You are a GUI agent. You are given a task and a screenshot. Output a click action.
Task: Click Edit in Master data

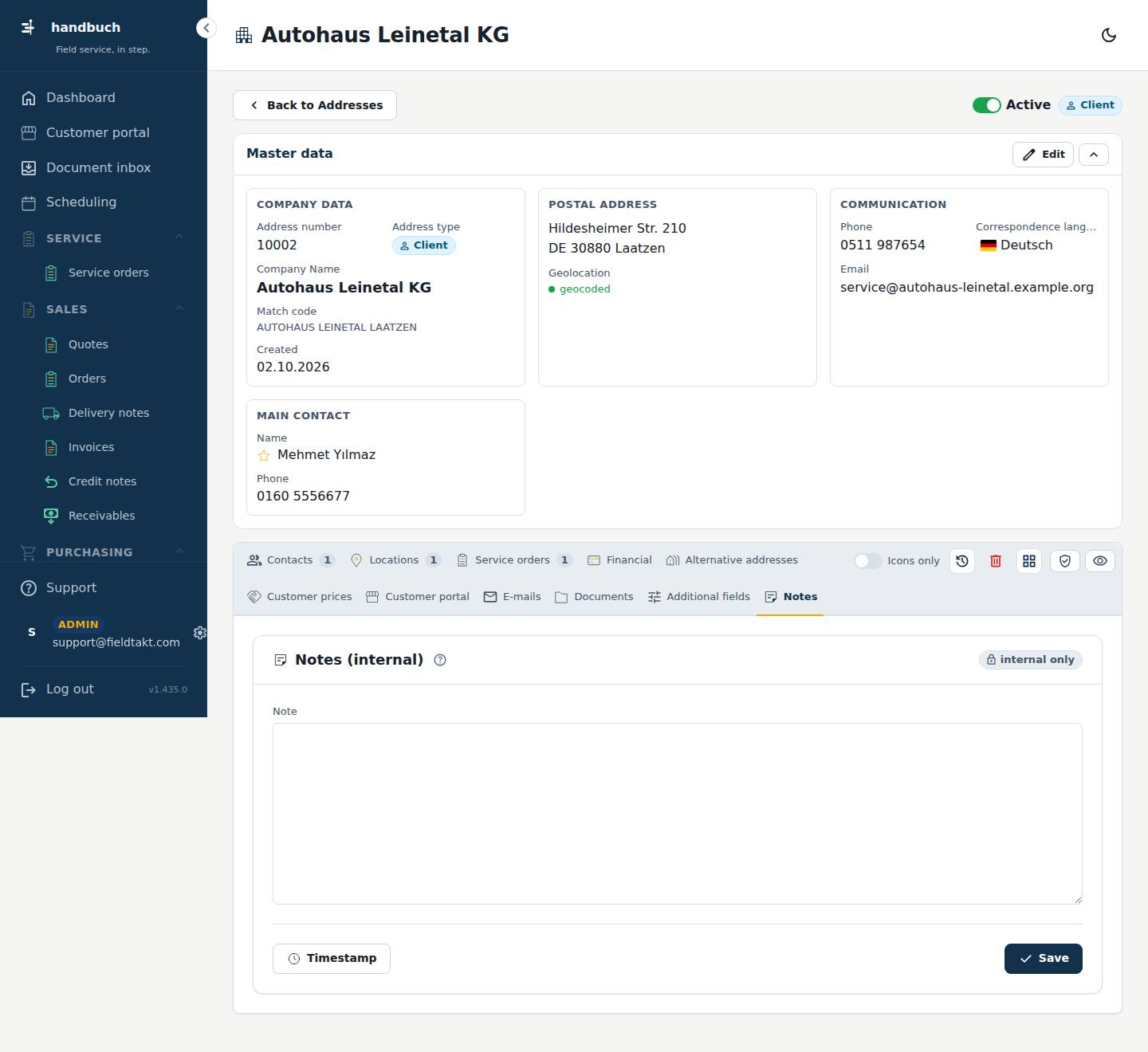[1043, 155]
